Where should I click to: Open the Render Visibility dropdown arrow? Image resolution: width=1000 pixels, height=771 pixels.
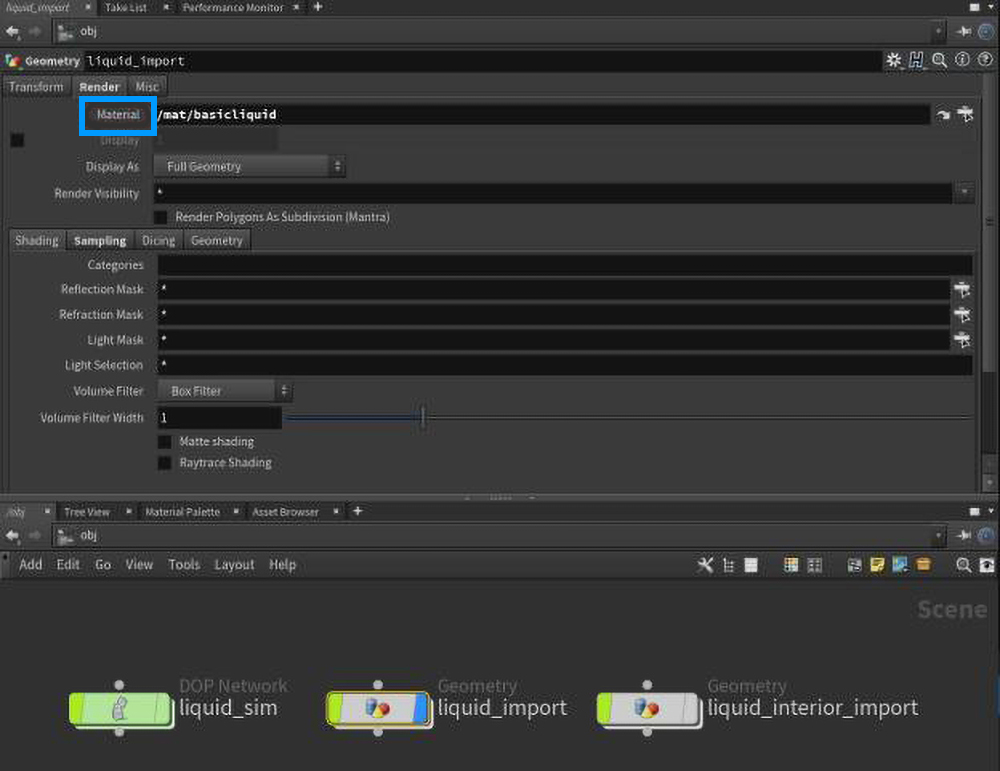point(964,193)
